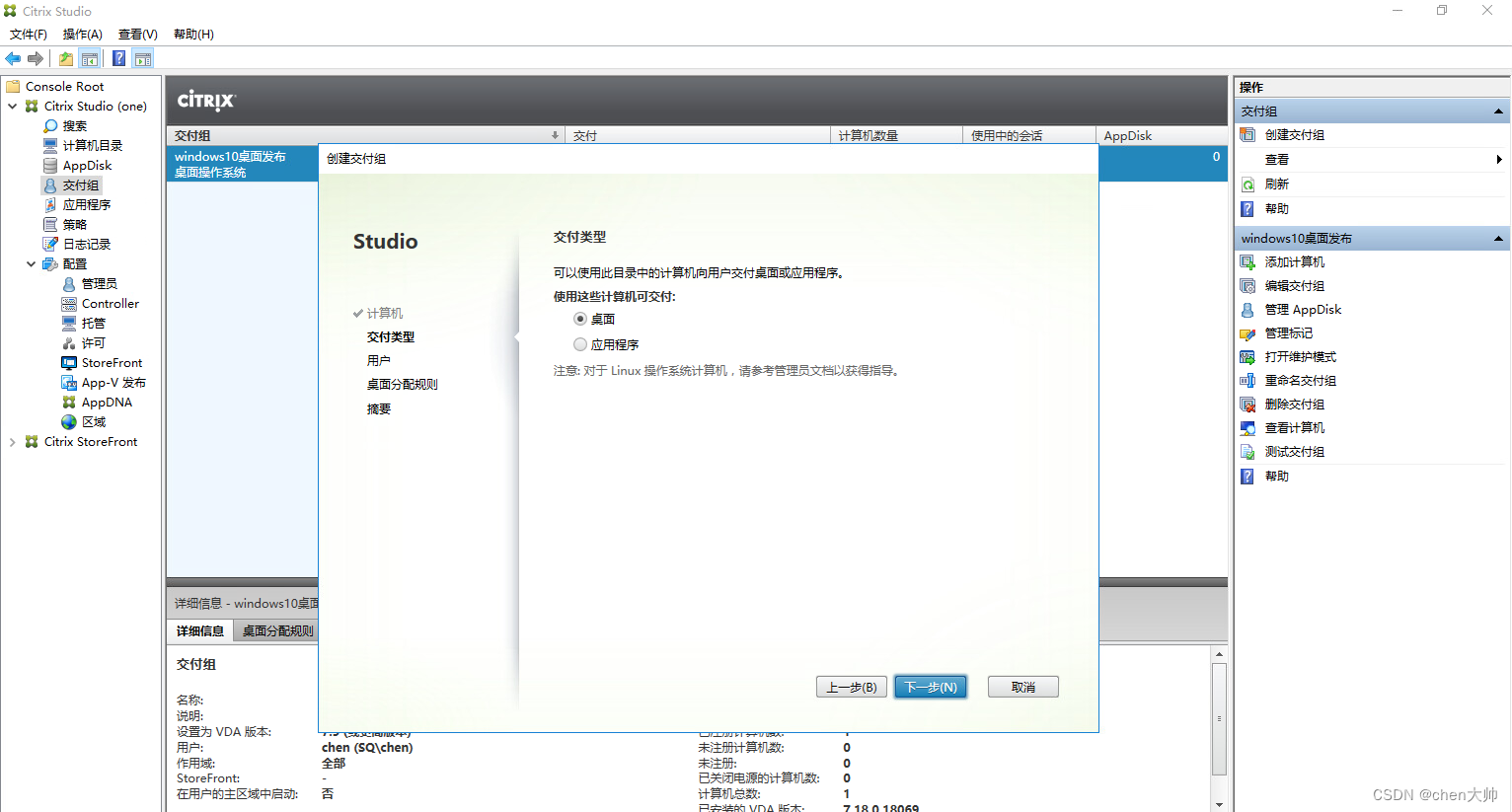Image resolution: width=1512 pixels, height=812 pixels.
Task: Open 策略 node in the tree
Action: coord(75,225)
